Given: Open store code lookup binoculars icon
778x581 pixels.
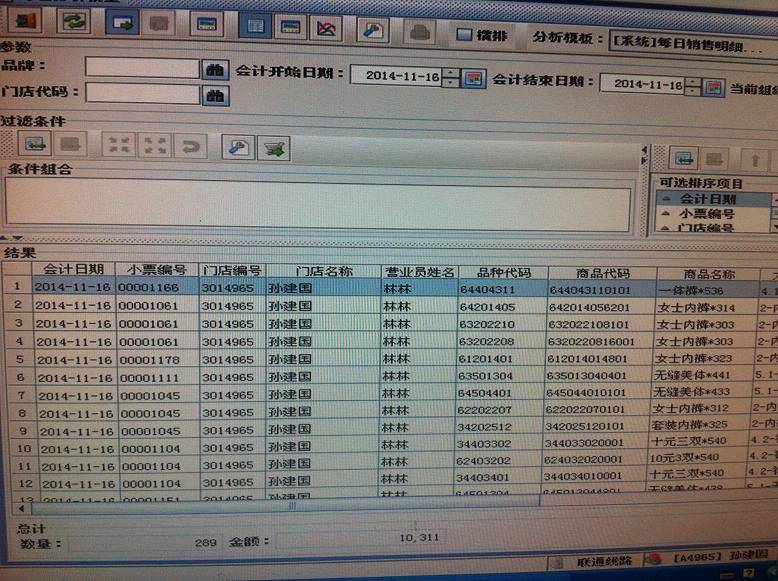Looking at the screenshot, I should [215, 96].
